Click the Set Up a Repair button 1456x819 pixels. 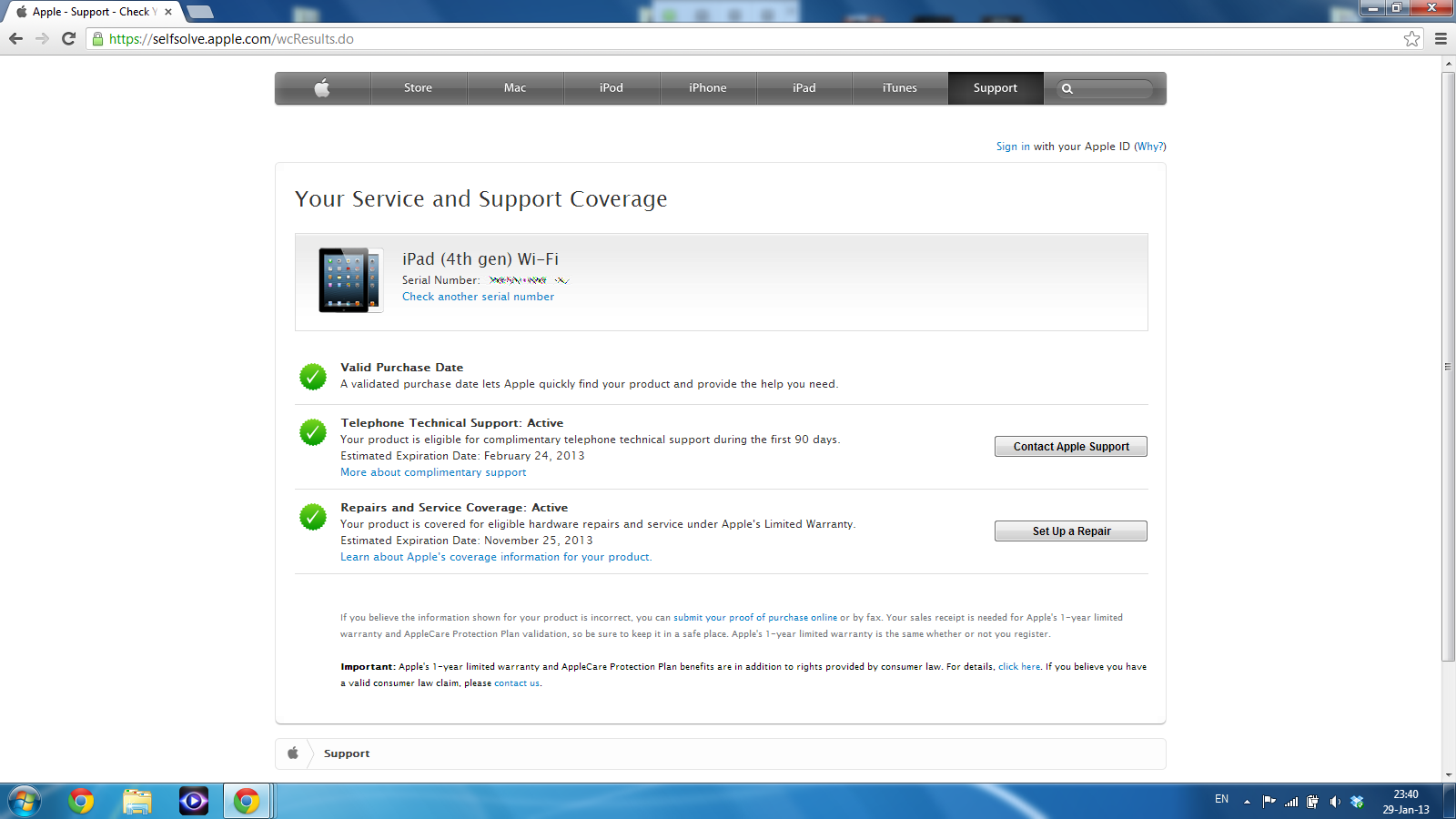tap(1071, 531)
